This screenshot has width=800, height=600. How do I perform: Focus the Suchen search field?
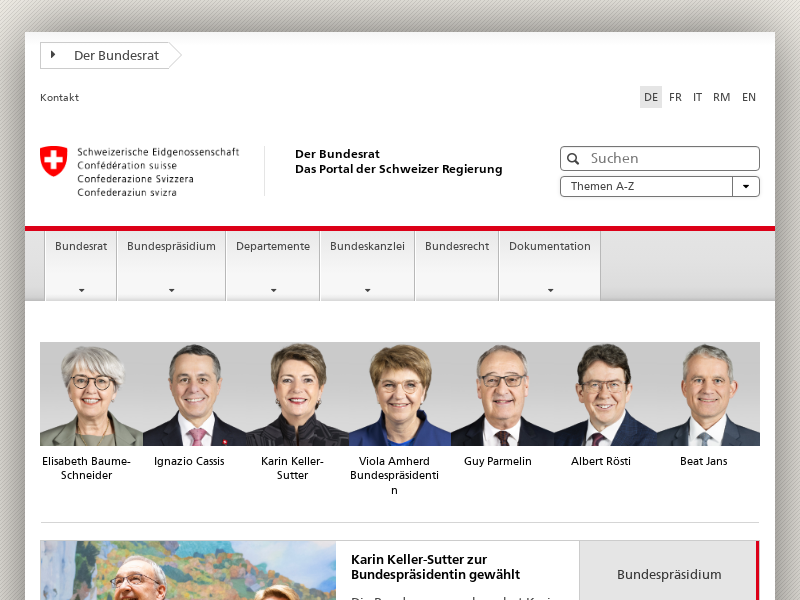point(660,159)
